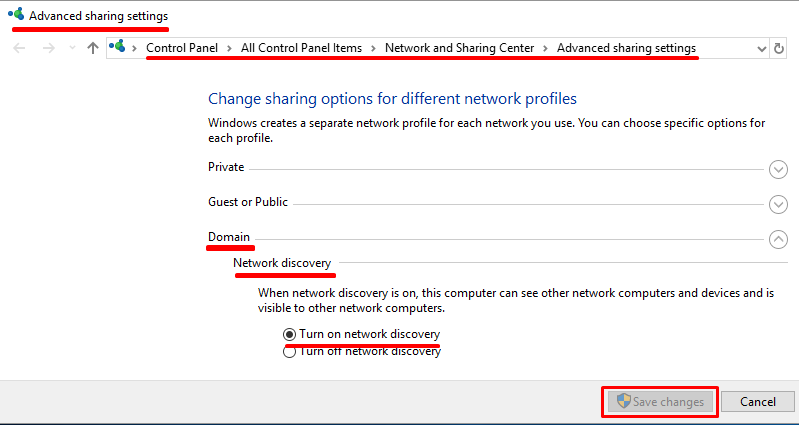
Task: Click Advanced sharing settings breadcrumb
Action: point(626,48)
